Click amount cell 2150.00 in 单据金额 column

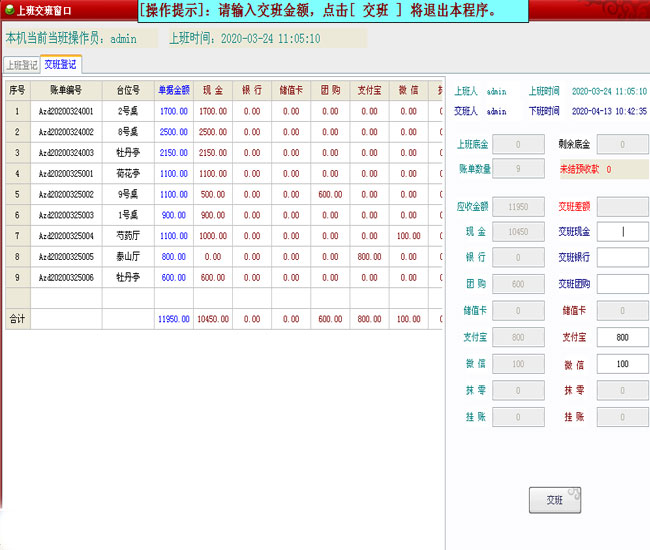point(174,153)
